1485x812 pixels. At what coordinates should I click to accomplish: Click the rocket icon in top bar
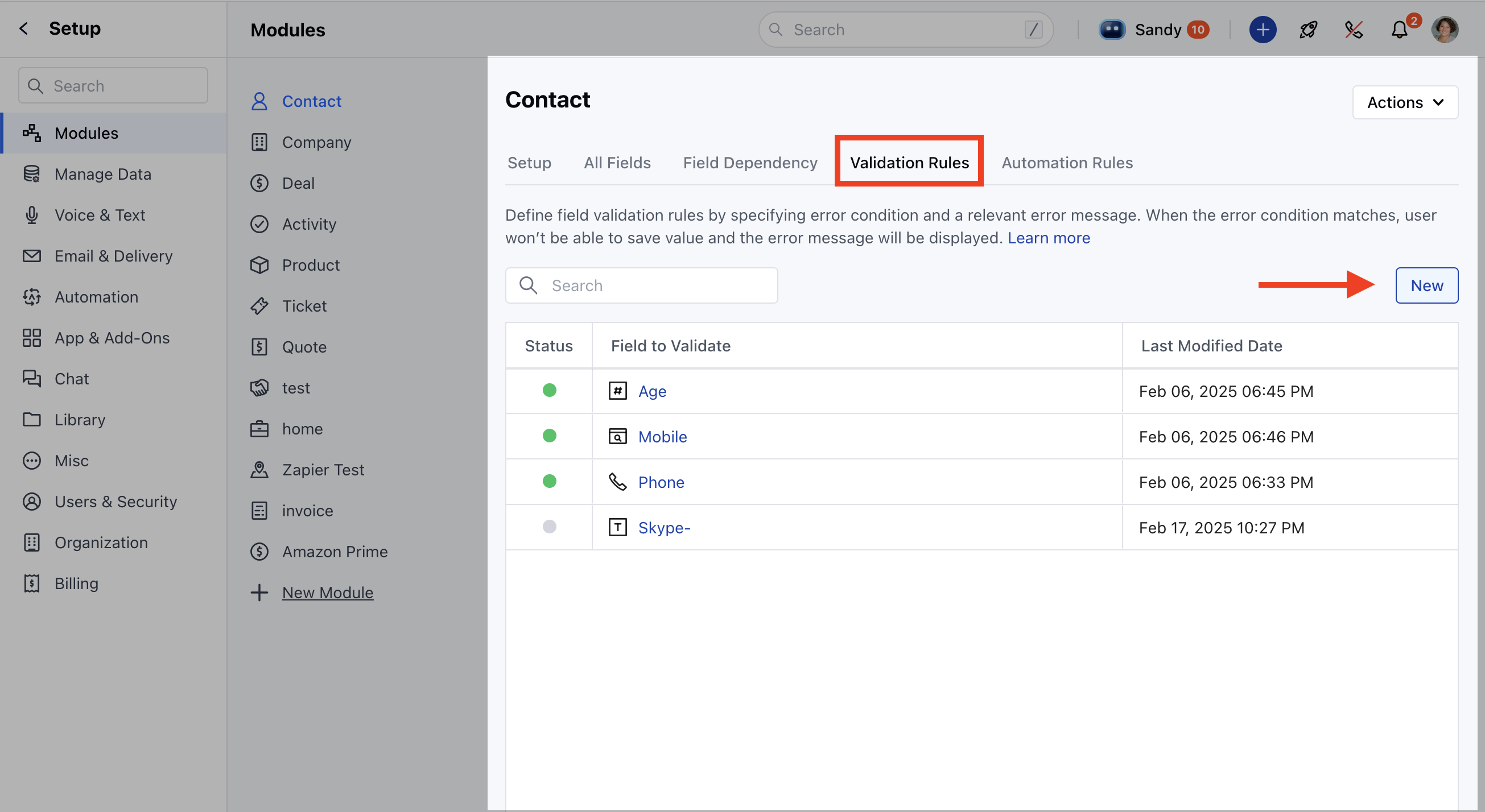pos(1308,30)
